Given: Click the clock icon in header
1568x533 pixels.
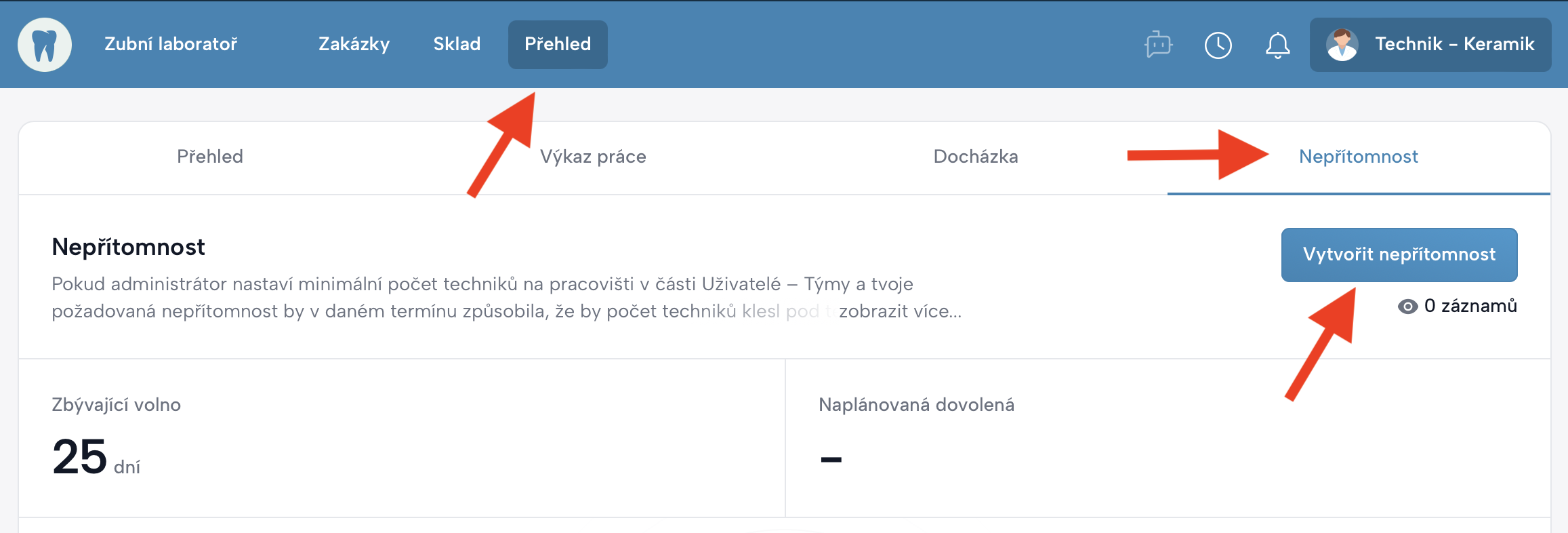Looking at the screenshot, I should tap(1218, 45).
